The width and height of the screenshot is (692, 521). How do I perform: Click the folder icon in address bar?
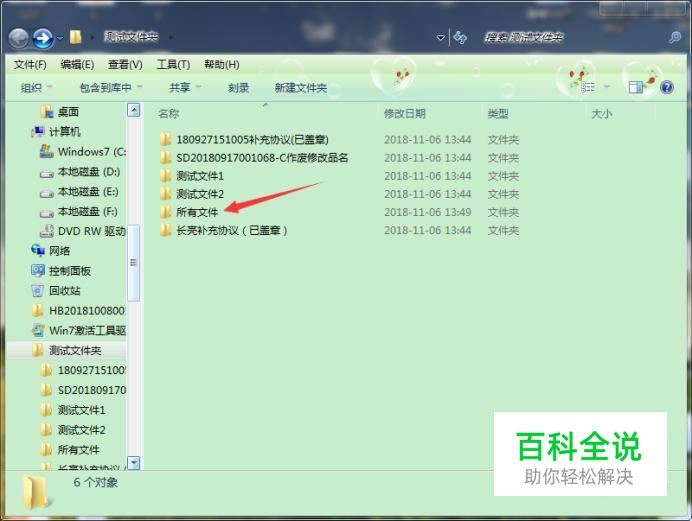point(75,37)
